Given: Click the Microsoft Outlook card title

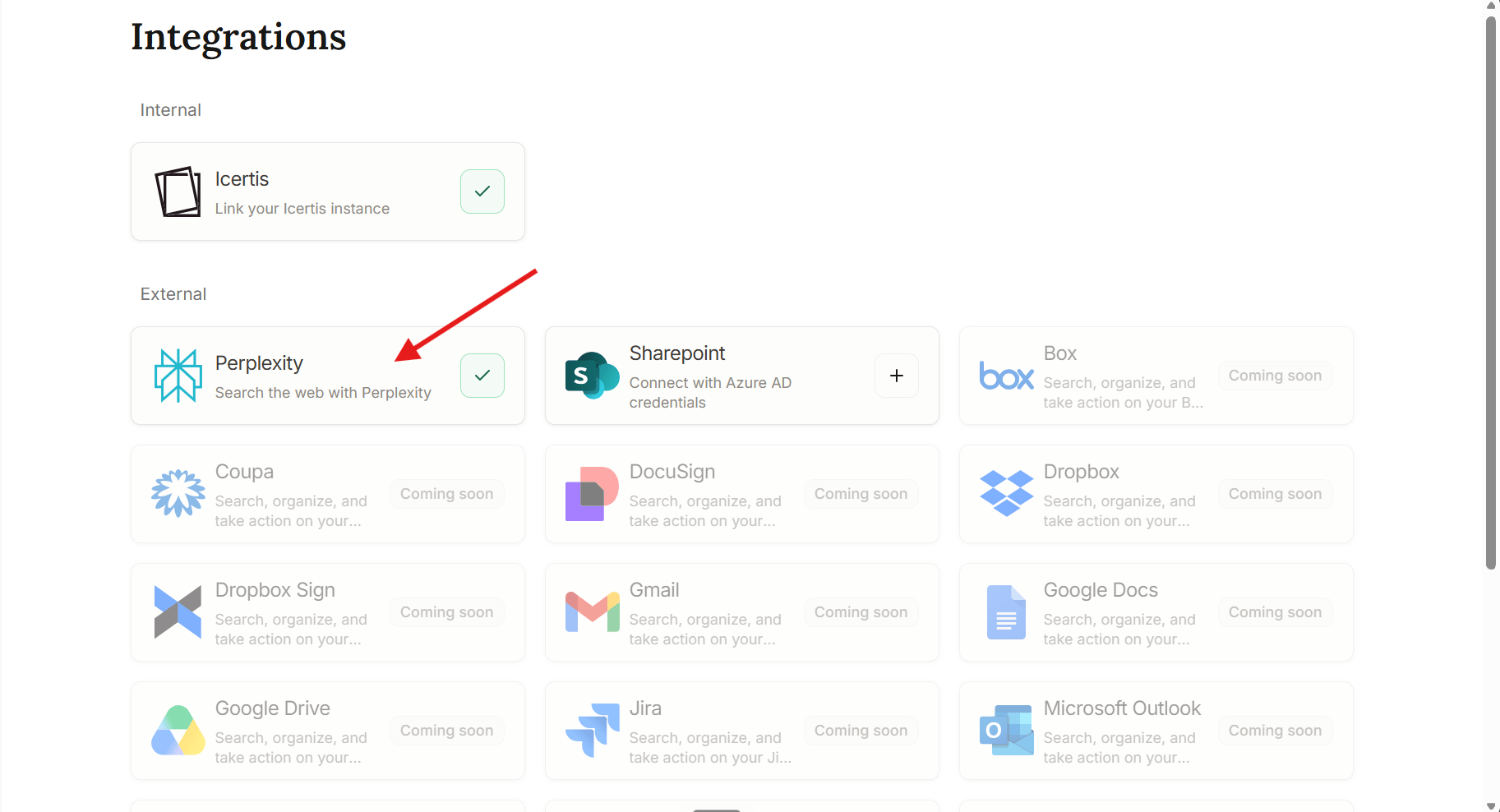Looking at the screenshot, I should click(x=1122, y=708).
